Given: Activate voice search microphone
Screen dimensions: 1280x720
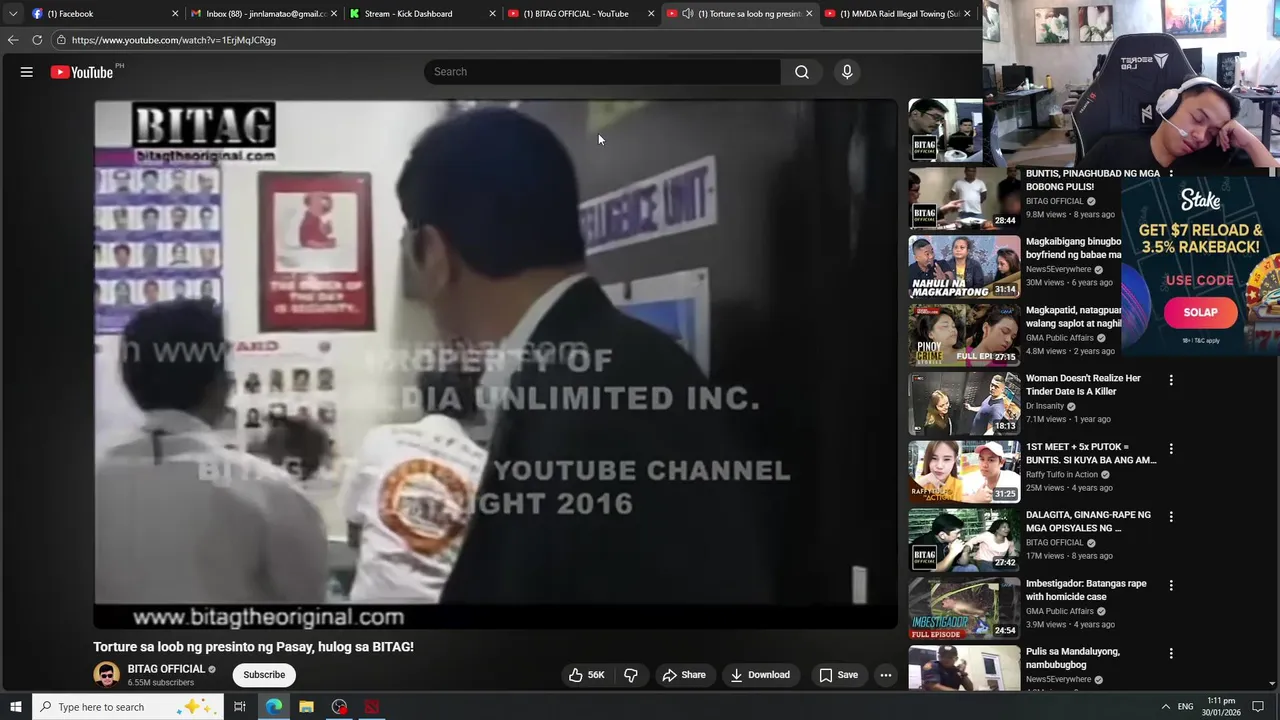Looking at the screenshot, I should [x=847, y=72].
